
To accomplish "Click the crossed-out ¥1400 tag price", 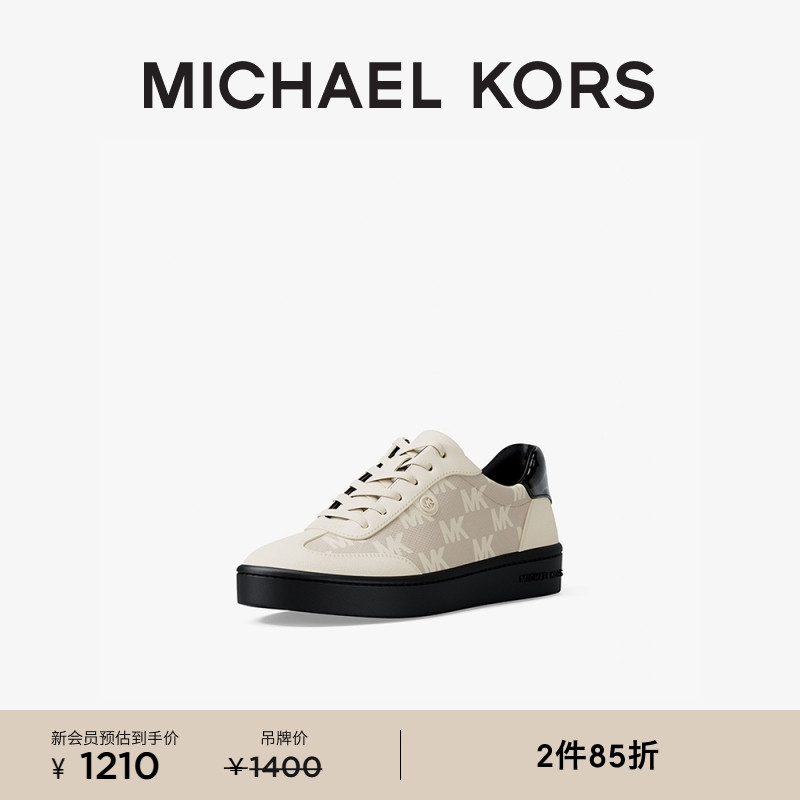I will [273, 767].
